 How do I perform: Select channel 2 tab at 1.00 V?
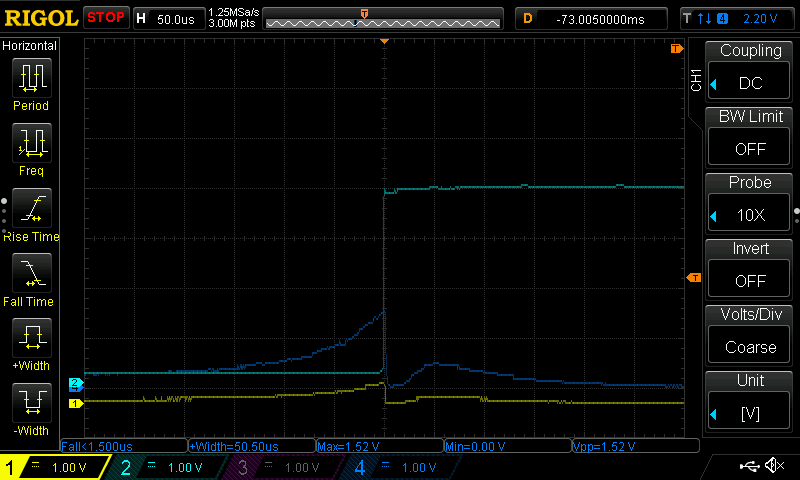pyautogui.click(x=166, y=467)
